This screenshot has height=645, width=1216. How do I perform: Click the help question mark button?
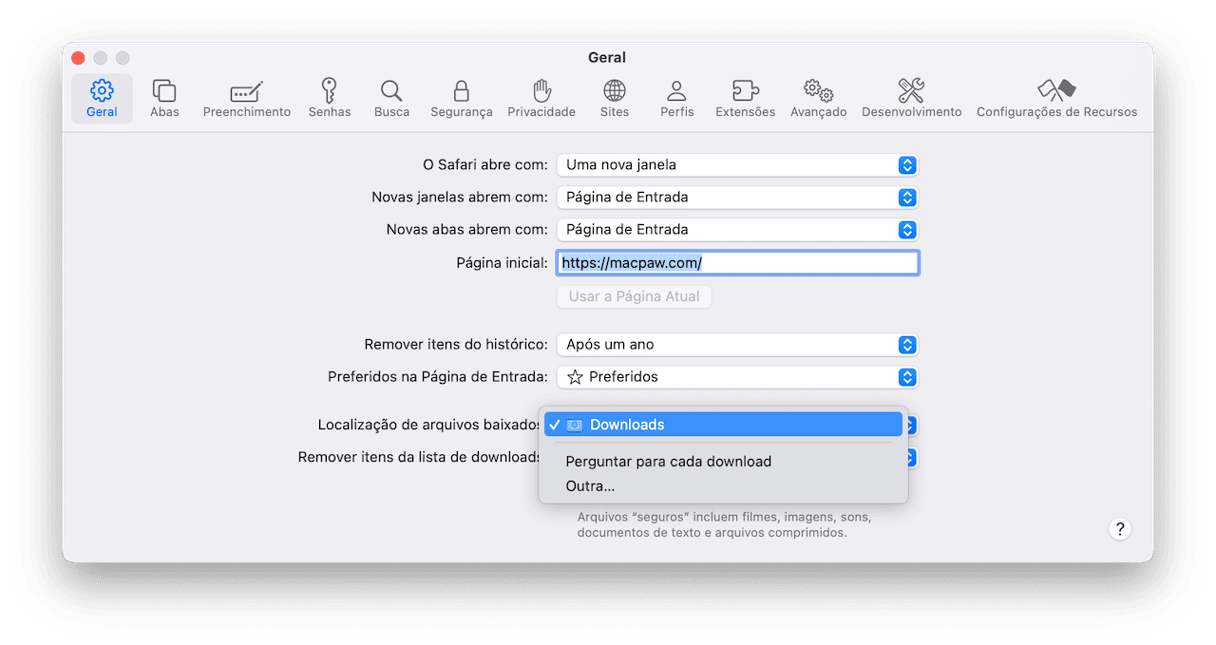pyautogui.click(x=1120, y=529)
